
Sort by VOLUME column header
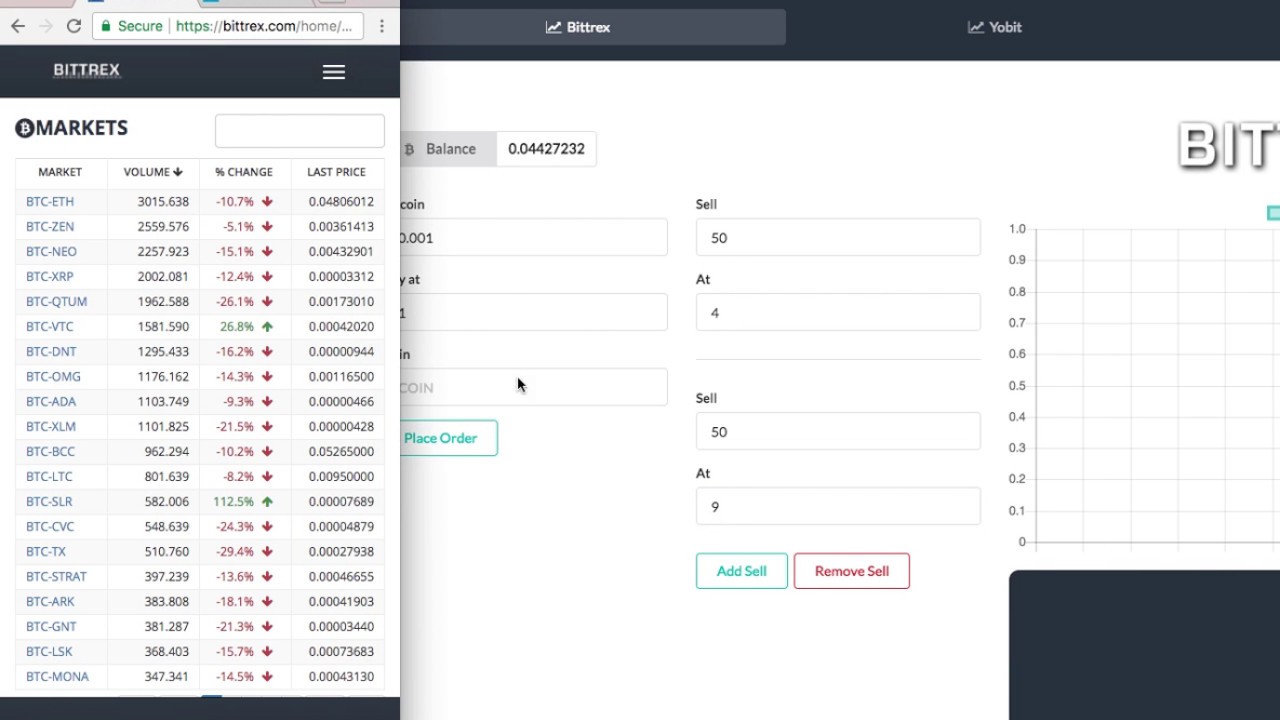153,172
